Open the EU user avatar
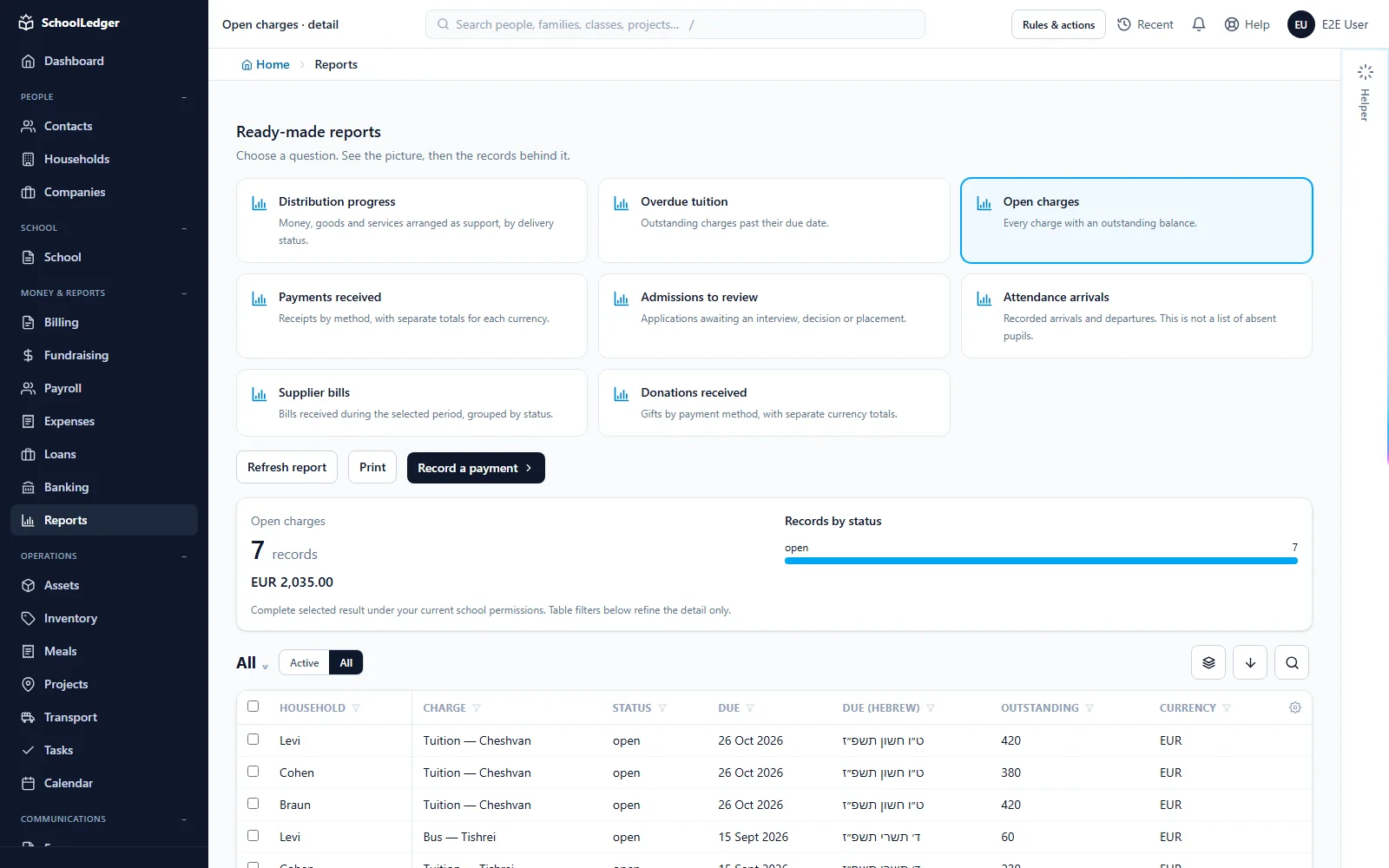 [1300, 24]
